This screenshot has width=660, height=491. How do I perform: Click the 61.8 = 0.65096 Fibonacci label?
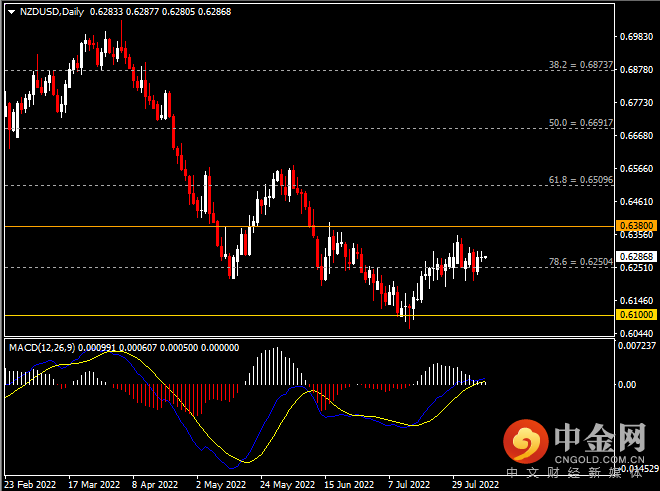coord(580,180)
